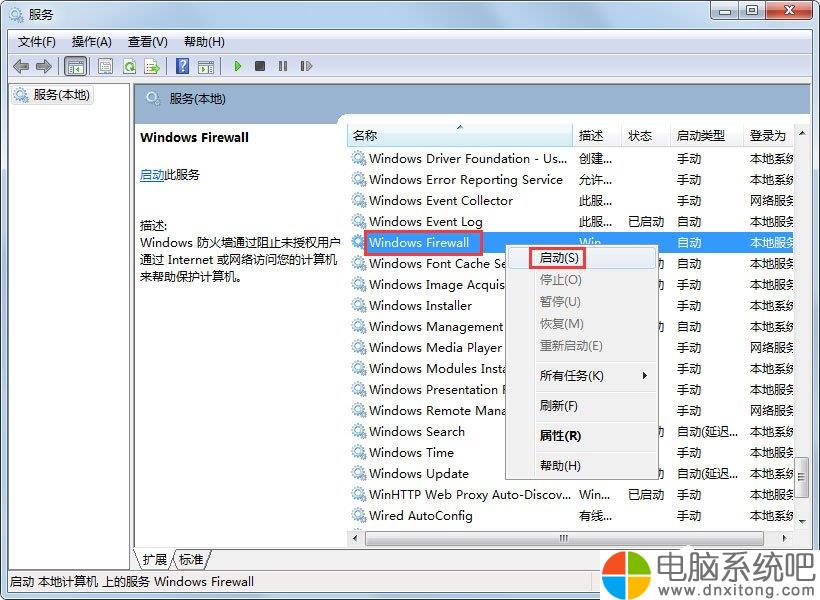Image resolution: width=820 pixels, height=600 pixels.
Task: Click the Refresh toolbar icon
Action: [129, 66]
